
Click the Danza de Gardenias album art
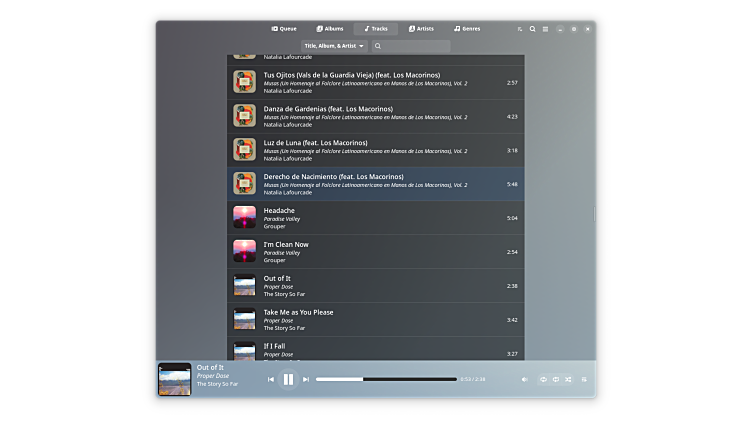tap(245, 116)
